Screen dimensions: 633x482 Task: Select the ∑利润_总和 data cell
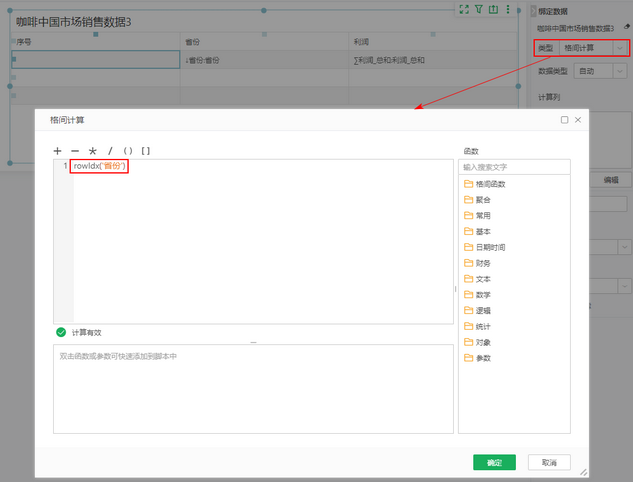pos(433,60)
